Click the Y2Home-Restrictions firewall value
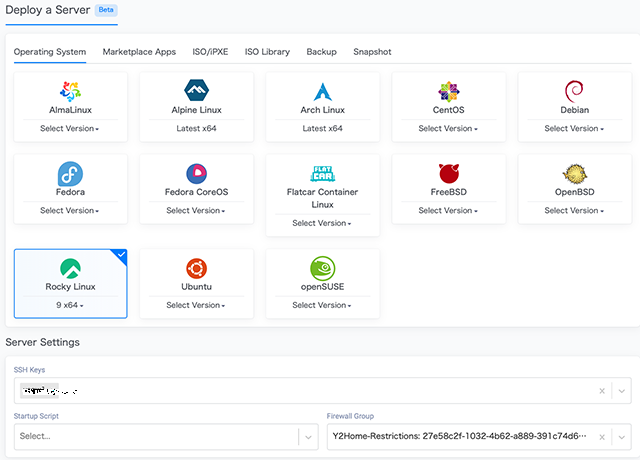 pyautogui.click(x=459, y=436)
